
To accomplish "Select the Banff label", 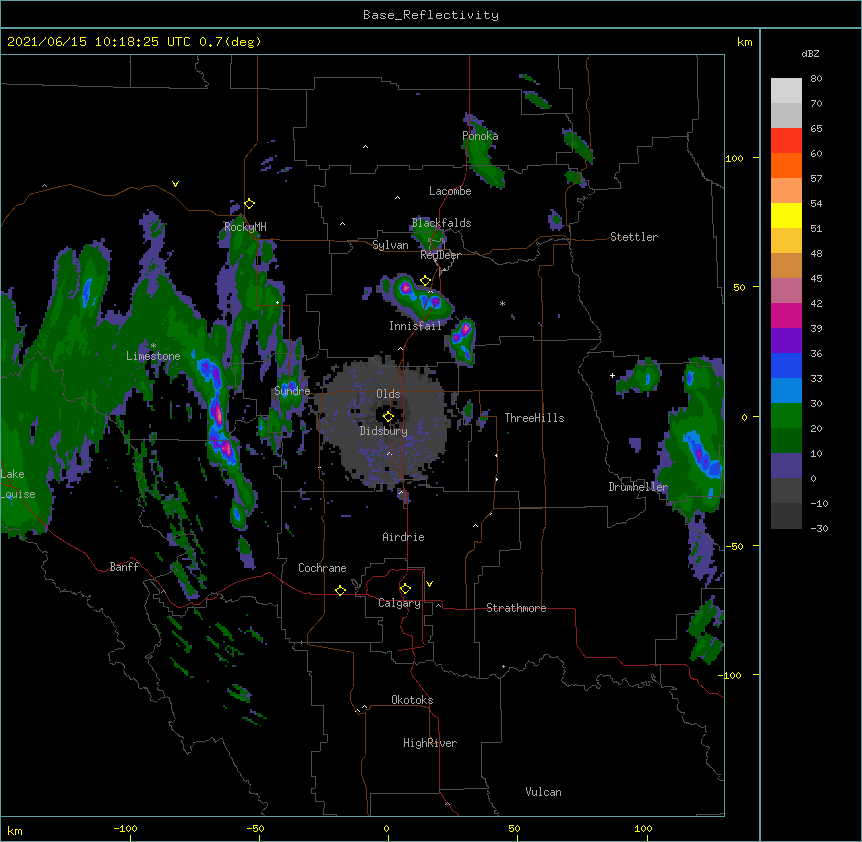I will pos(124,567).
